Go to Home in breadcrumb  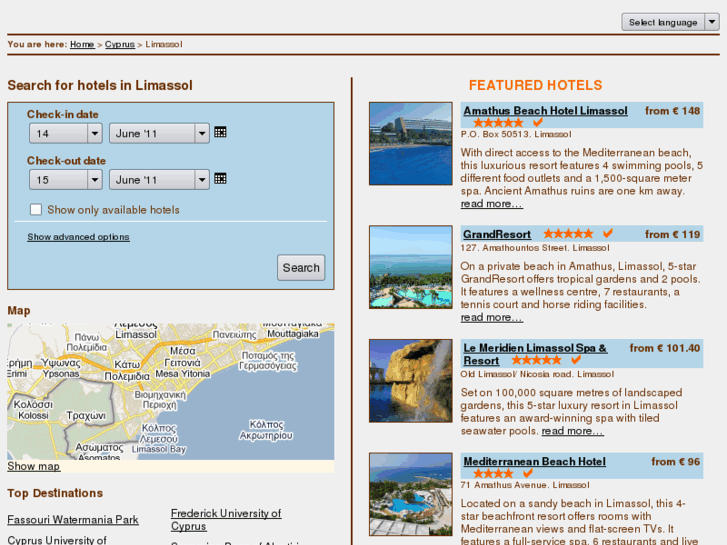[x=82, y=45]
